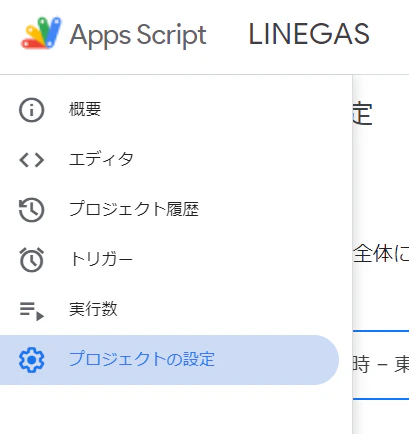Image resolution: width=409 pixels, height=434 pixels.
Task: Click the blue gear settings icon
Action: pyautogui.click(x=32, y=360)
